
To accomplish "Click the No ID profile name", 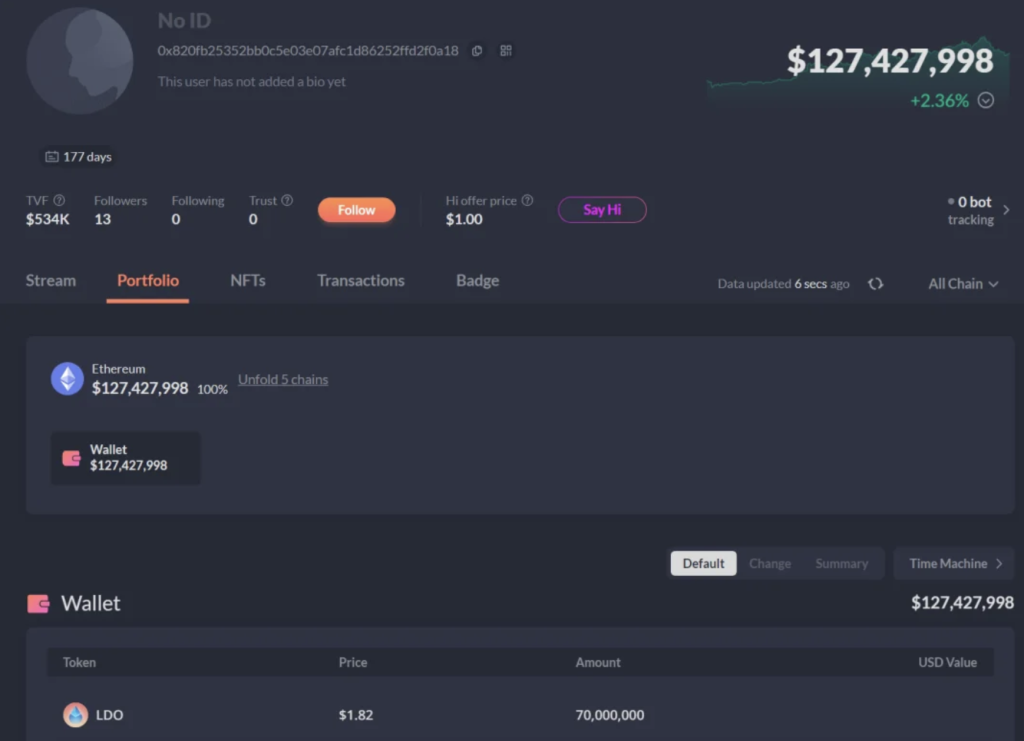I will [x=184, y=21].
